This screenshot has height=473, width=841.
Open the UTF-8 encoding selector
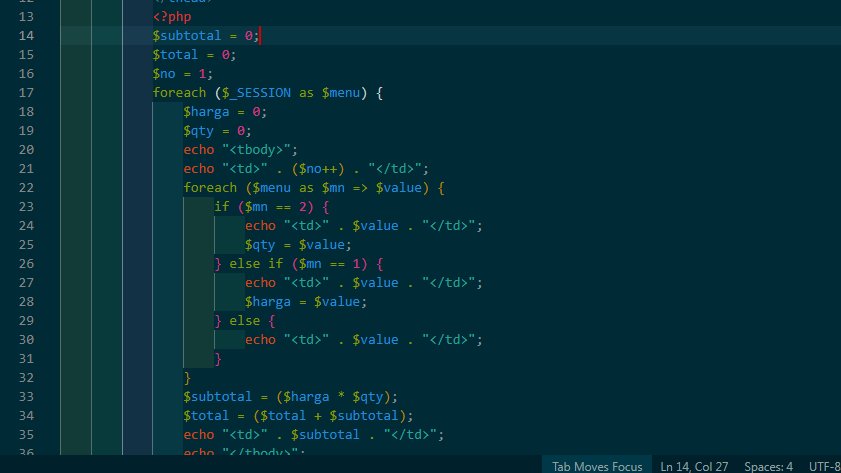(824, 466)
